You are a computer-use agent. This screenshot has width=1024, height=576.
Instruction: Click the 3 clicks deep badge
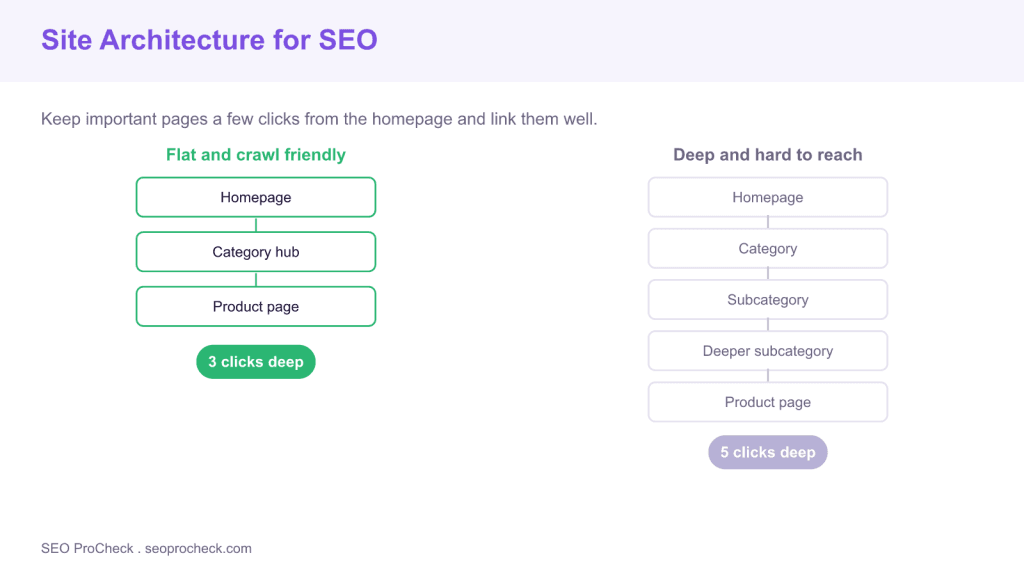pos(256,362)
